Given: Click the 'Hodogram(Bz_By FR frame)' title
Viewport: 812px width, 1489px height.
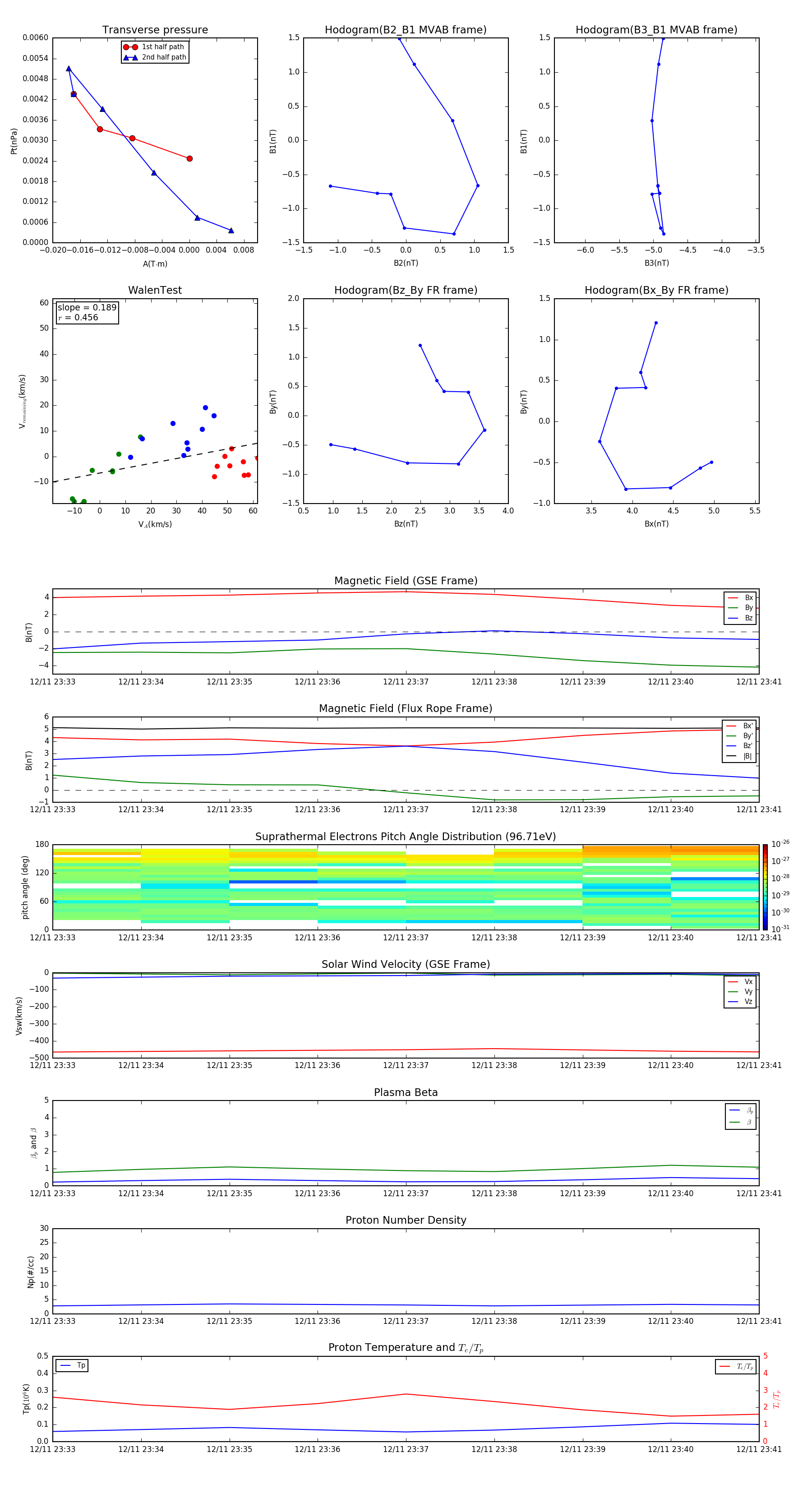Looking at the screenshot, I should coord(406,290).
